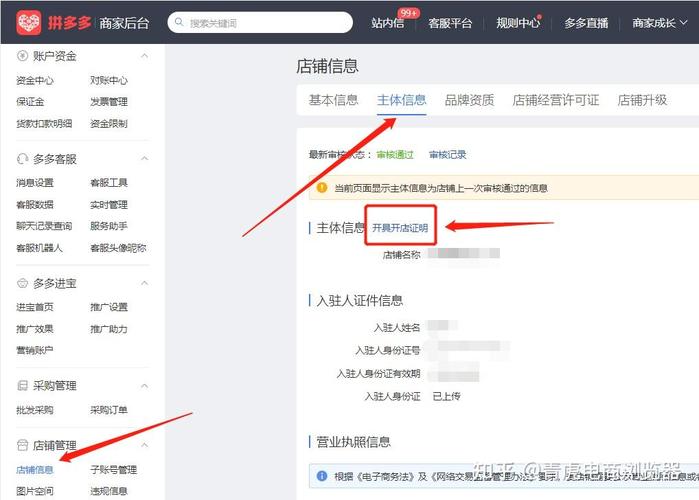Collapse the 多多客服 section
Screen dimensions: 699x500
144,159
